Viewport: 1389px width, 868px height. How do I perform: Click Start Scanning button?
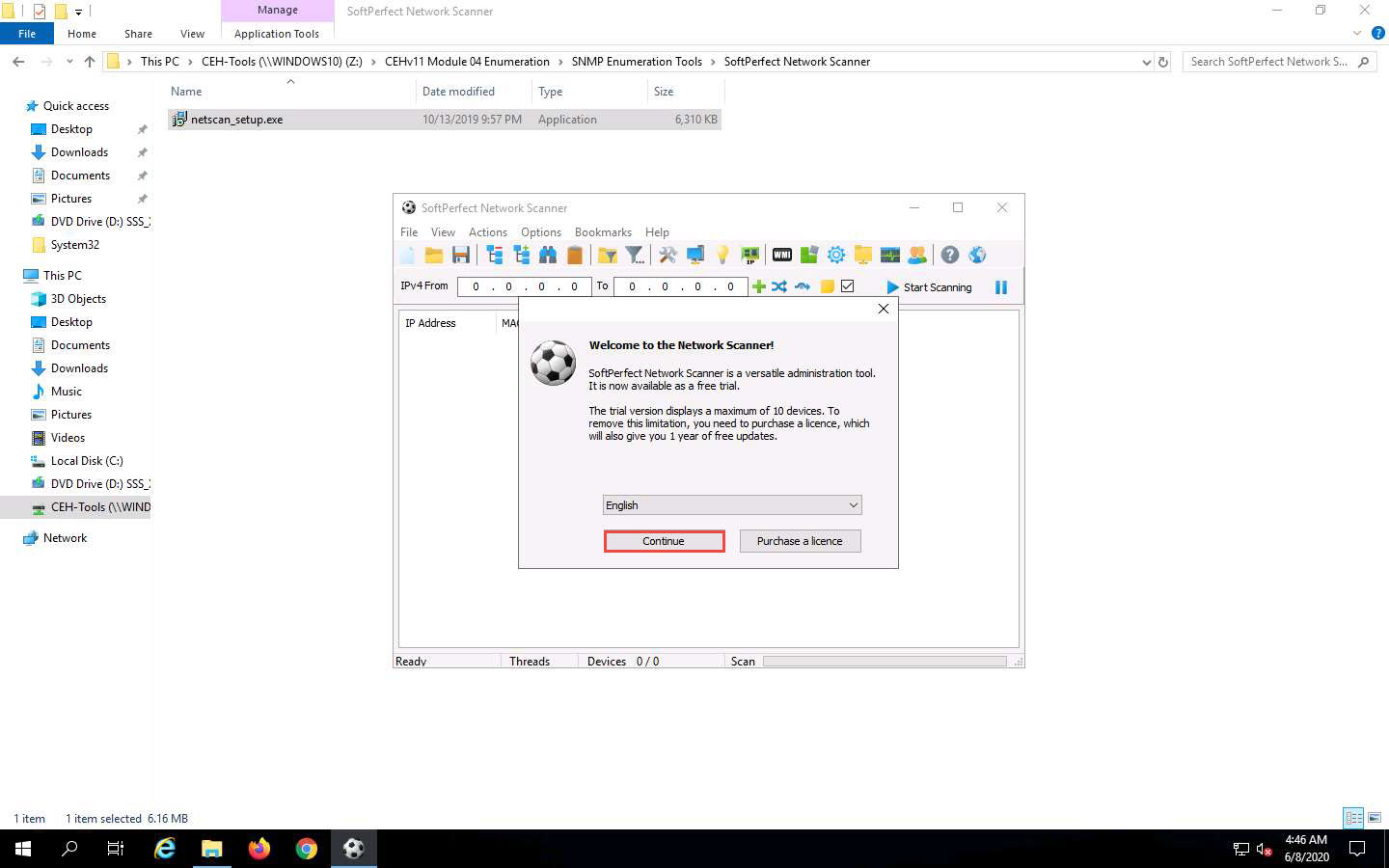(929, 287)
